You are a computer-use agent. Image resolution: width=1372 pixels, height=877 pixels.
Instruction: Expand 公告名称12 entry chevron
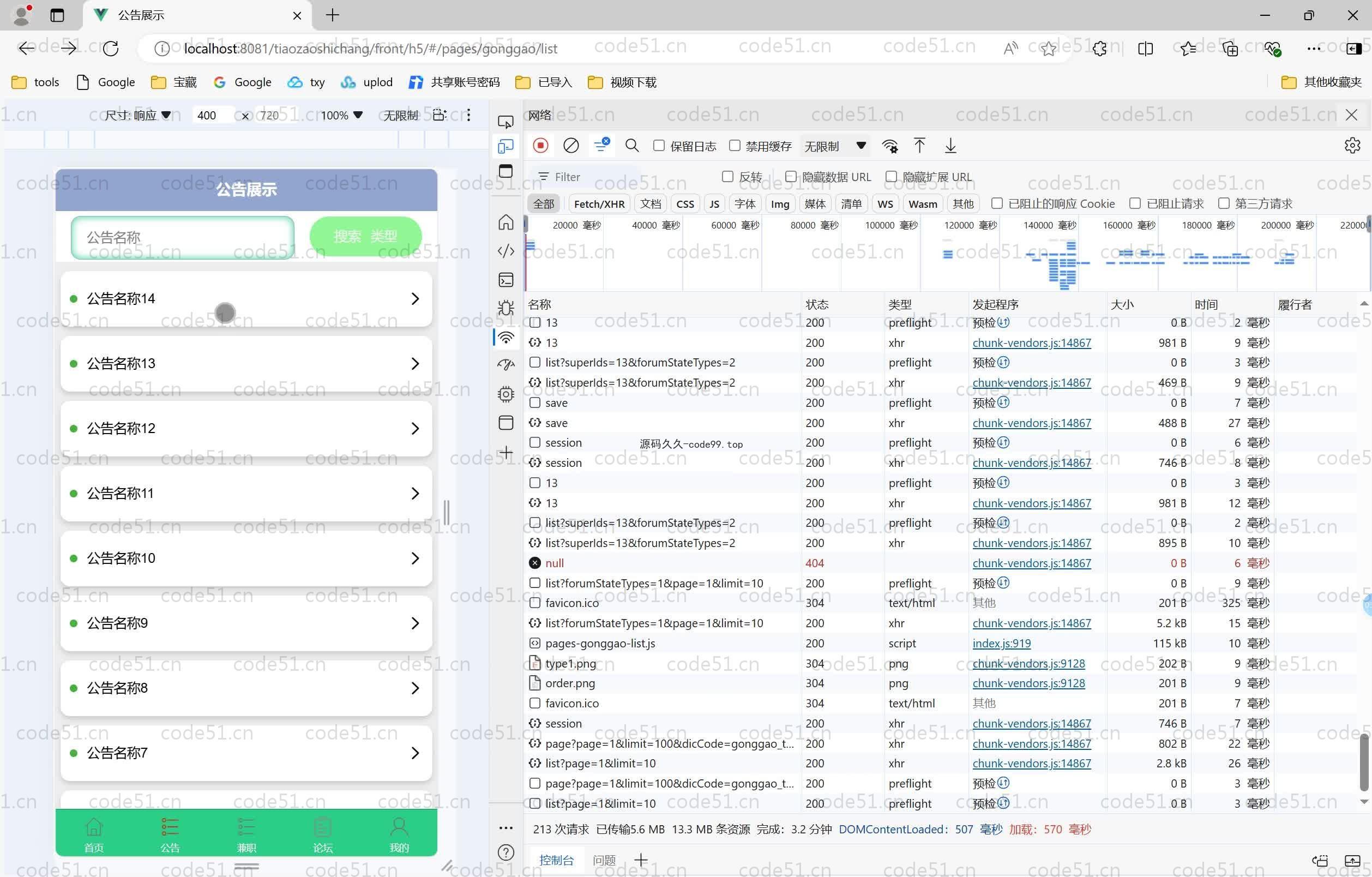415,429
